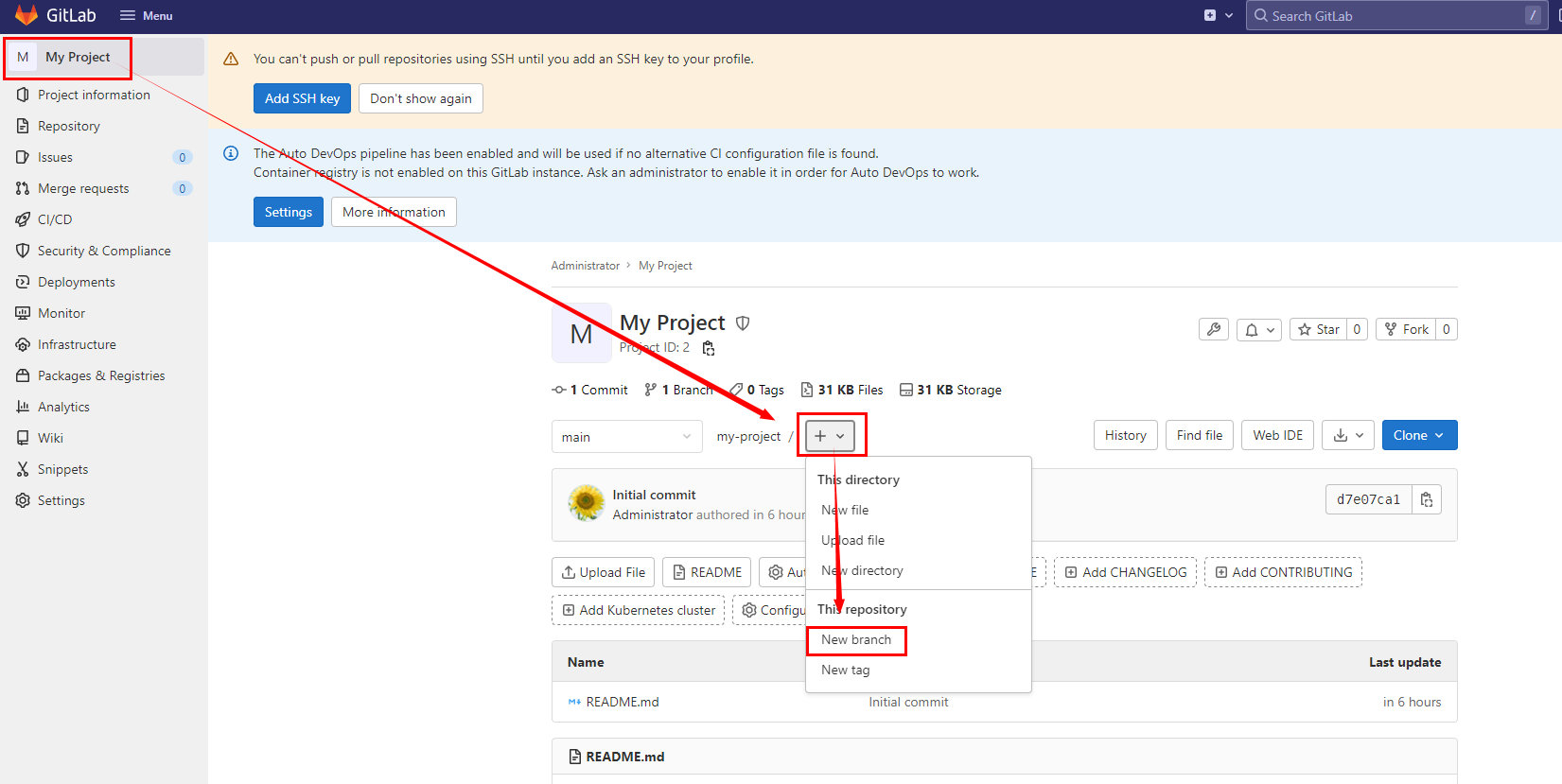
Task: Open Infrastructure section
Action: point(77,344)
